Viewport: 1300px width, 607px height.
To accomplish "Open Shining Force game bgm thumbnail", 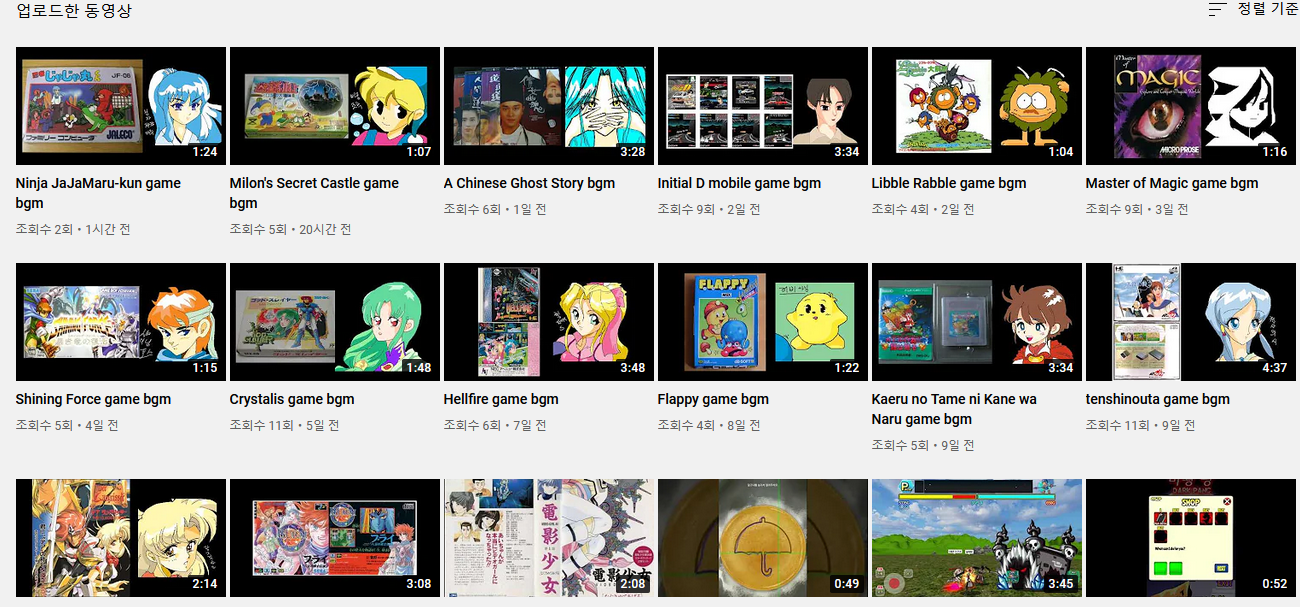I will pos(121,322).
